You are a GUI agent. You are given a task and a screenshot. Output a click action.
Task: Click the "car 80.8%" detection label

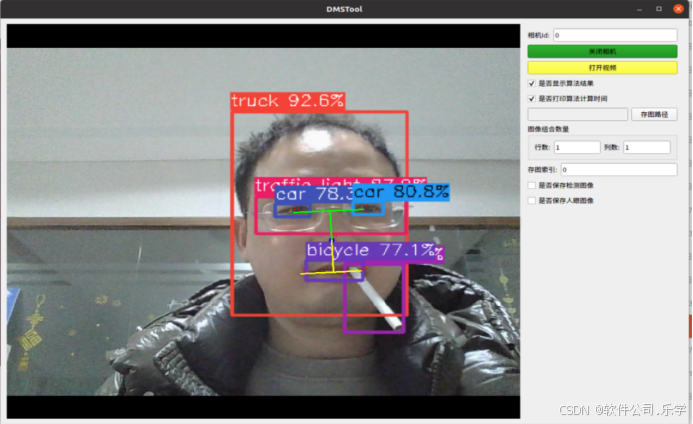click(401, 192)
